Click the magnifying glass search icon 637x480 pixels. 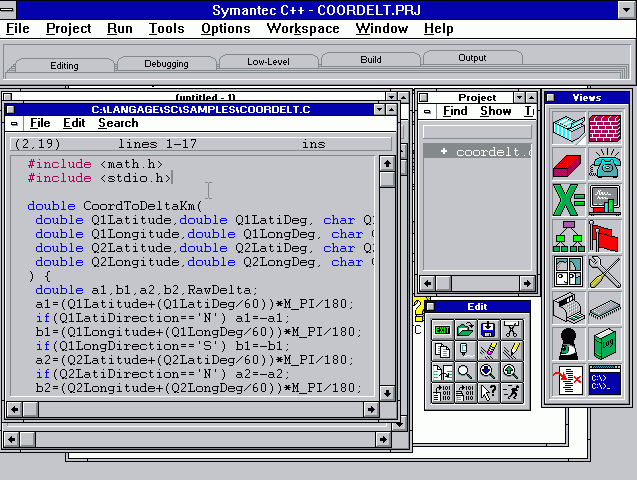pyautogui.click(x=465, y=372)
